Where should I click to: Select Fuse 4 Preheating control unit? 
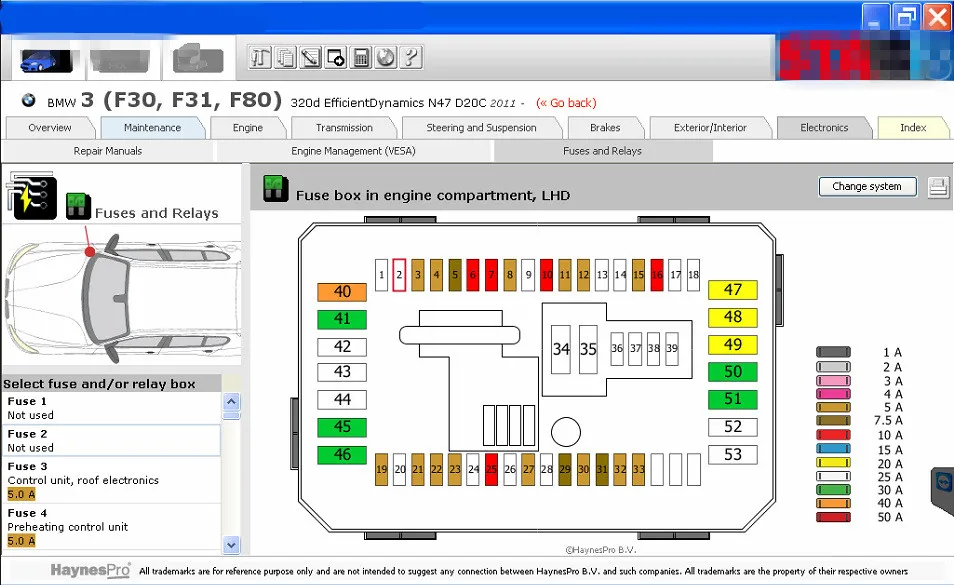coord(112,527)
